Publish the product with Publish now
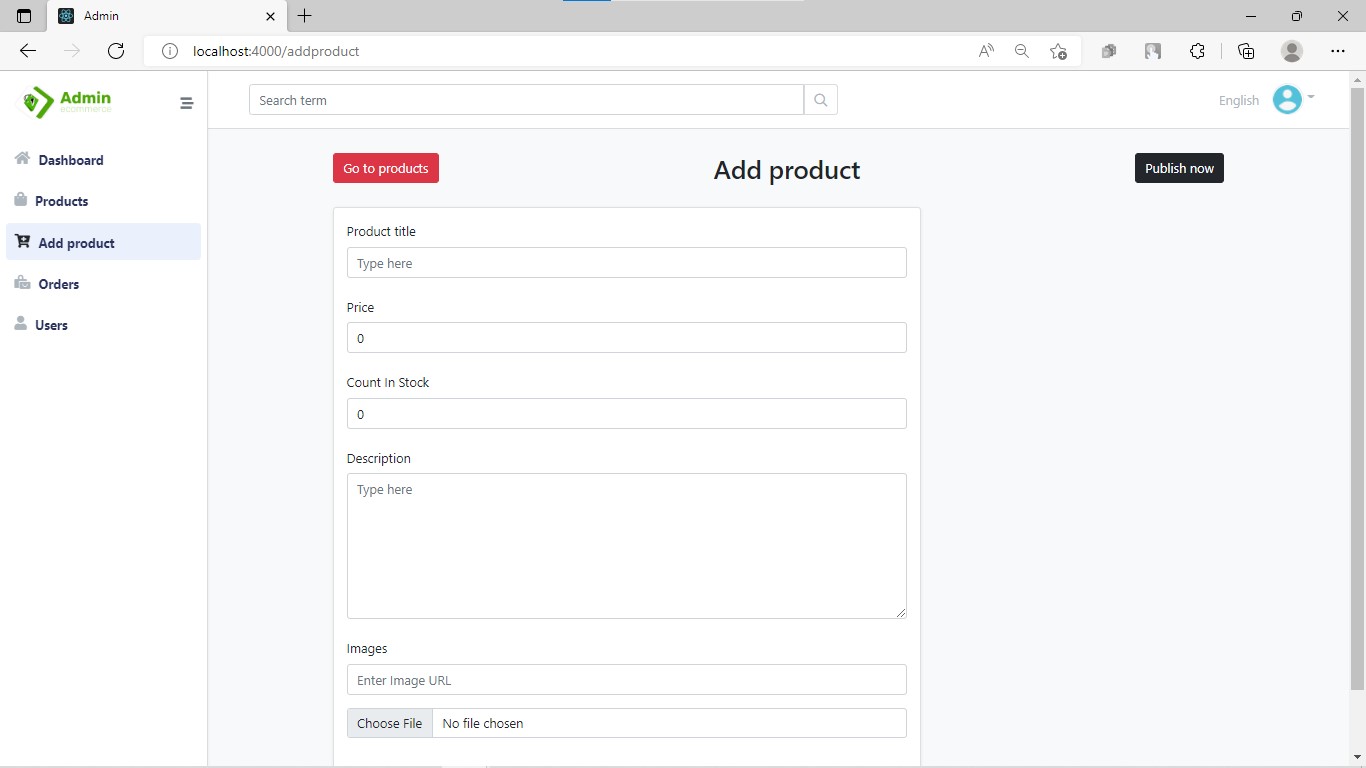 tap(1179, 168)
